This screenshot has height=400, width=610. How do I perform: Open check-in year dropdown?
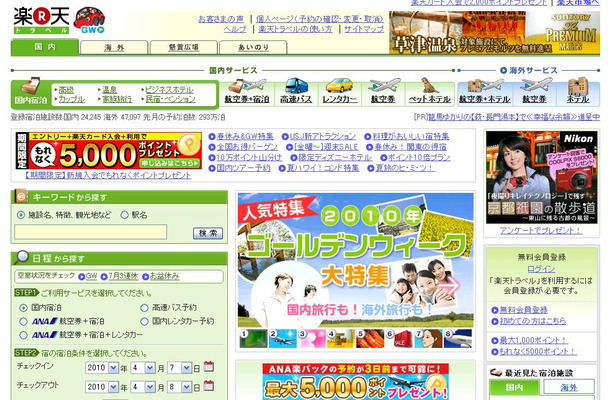click(x=102, y=368)
